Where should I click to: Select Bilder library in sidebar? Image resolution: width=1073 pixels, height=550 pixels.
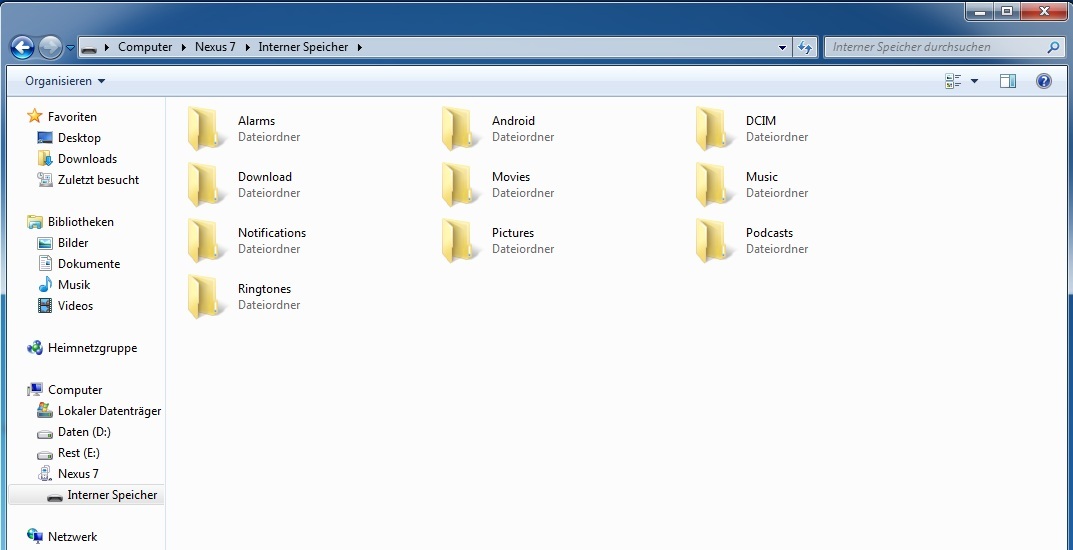pyautogui.click(x=73, y=243)
